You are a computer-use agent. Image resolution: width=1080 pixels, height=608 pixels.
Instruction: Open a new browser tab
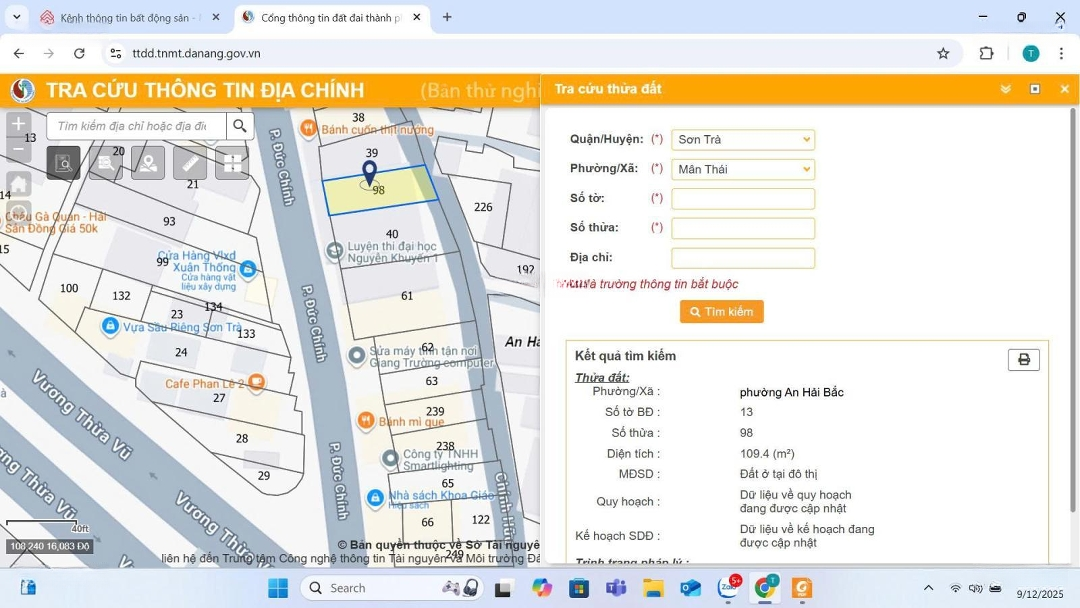click(447, 17)
